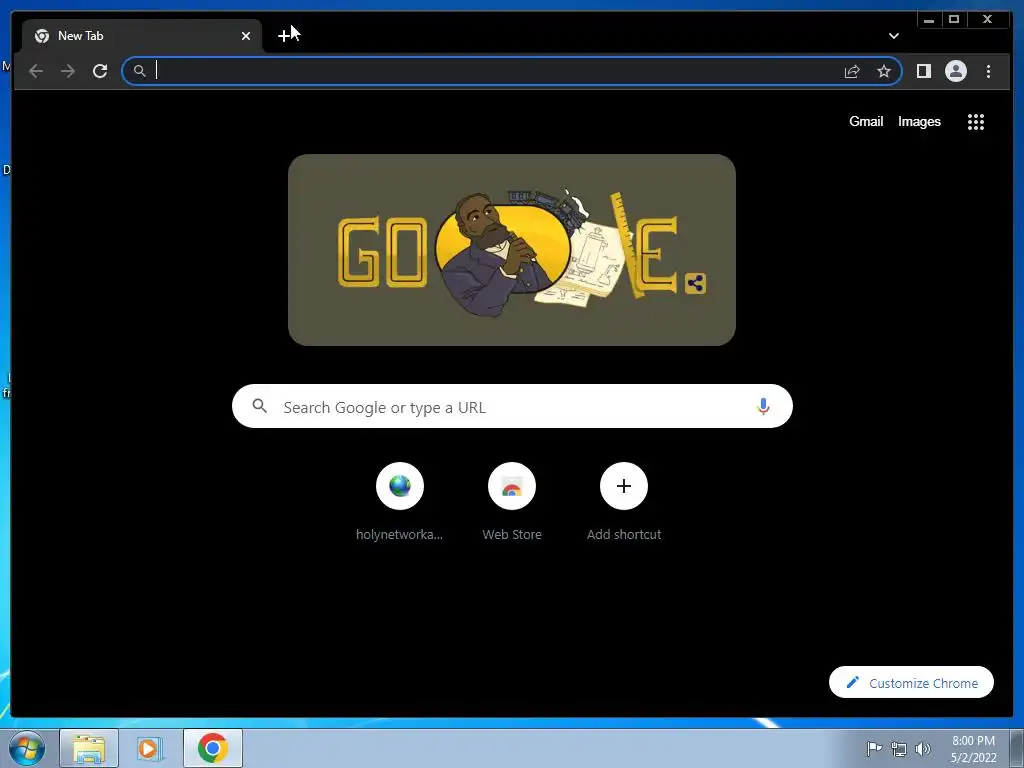Open Windows Explorer from the taskbar
This screenshot has height=768, width=1024.
pyautogui.click(x=89, y=748)
